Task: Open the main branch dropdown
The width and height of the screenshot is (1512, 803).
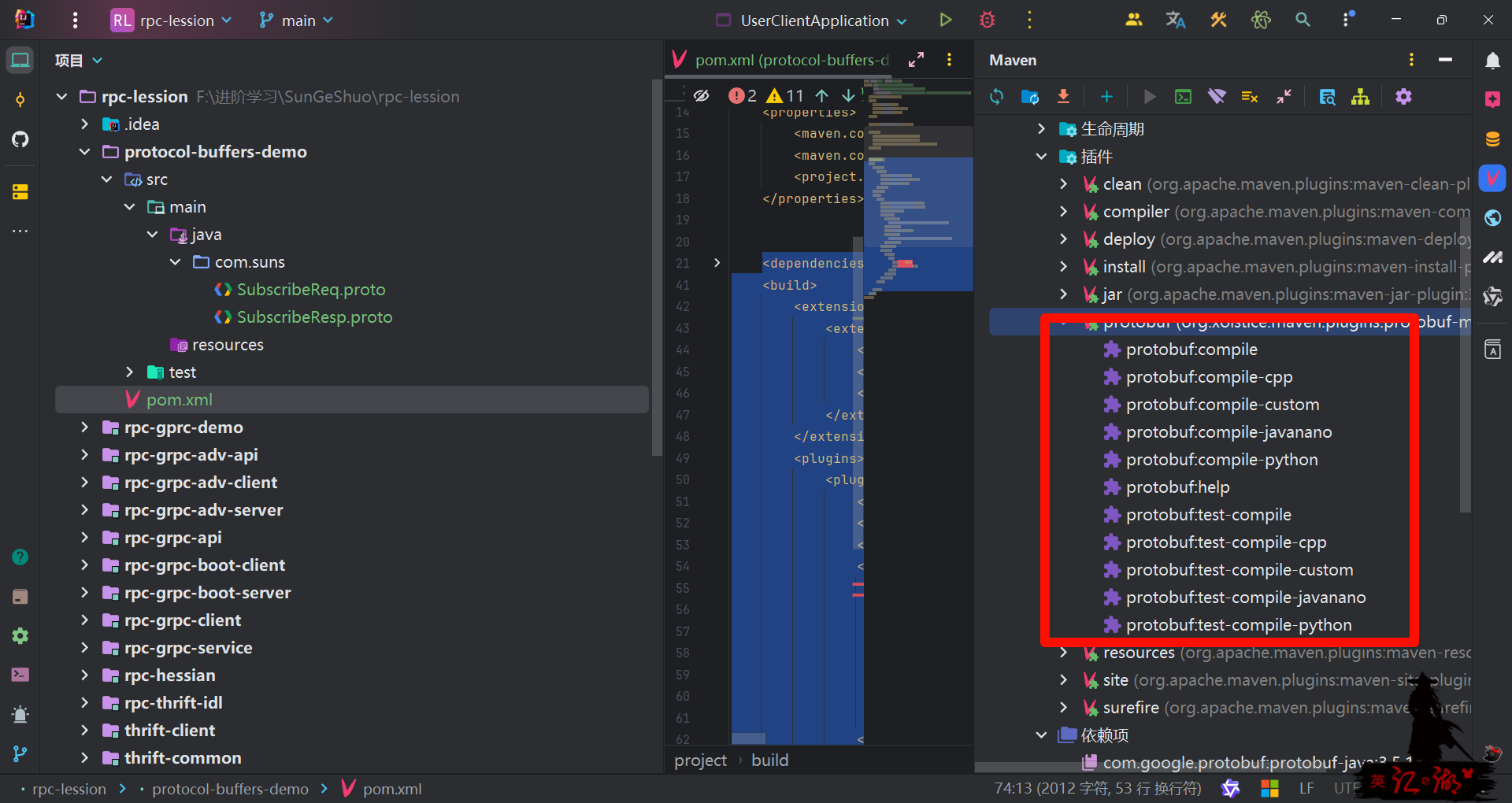Action: pos(296,20)
